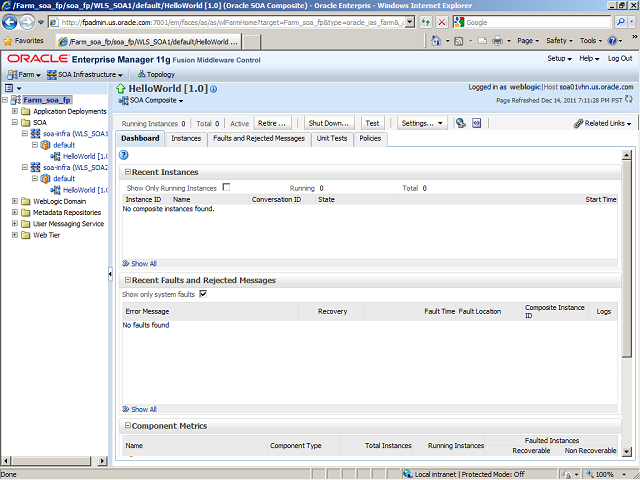Click the page refresh icon beside timestamp

(630, 100)
